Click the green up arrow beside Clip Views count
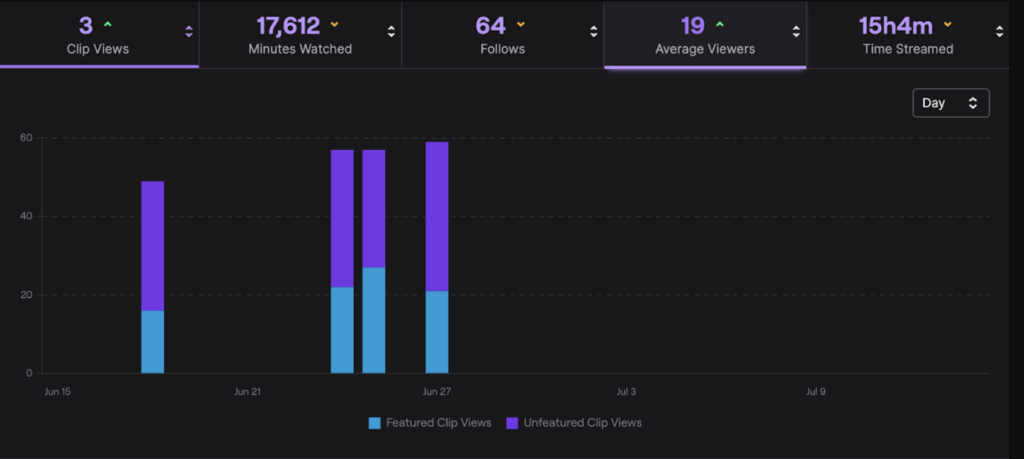 [x=108, y=24]
